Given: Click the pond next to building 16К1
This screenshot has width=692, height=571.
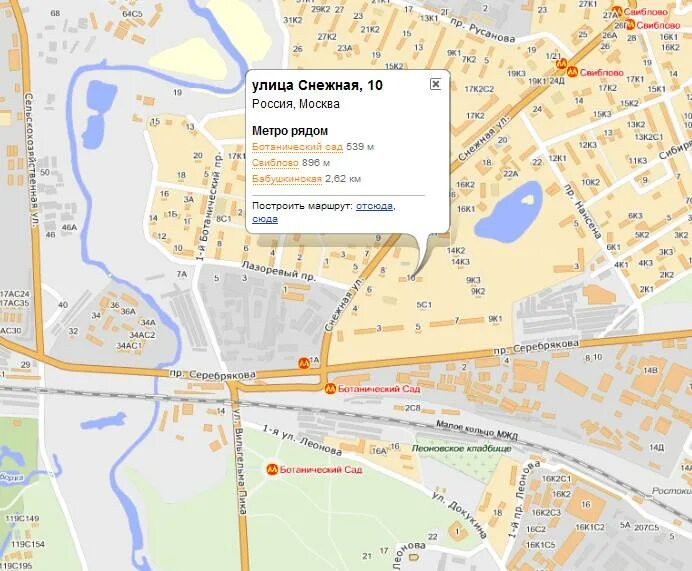Looking at the screenshot, I should tap(508, 212).
